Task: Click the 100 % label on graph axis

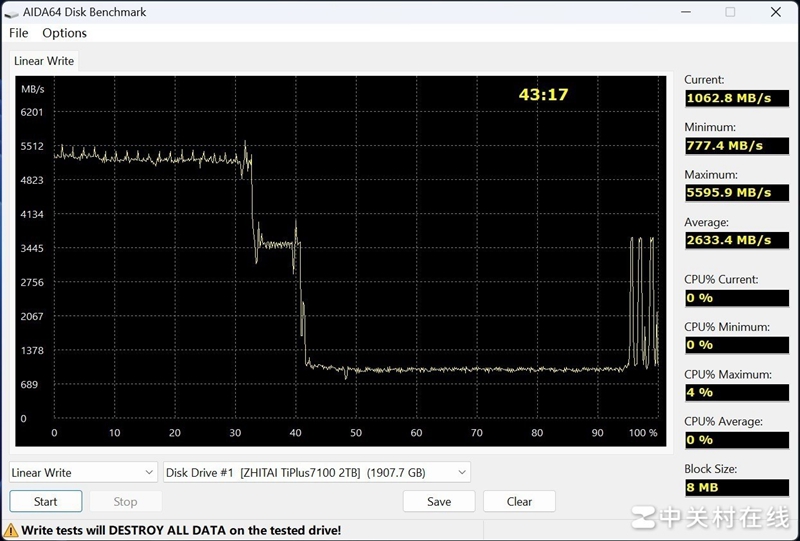Action: tap(643, 433)
